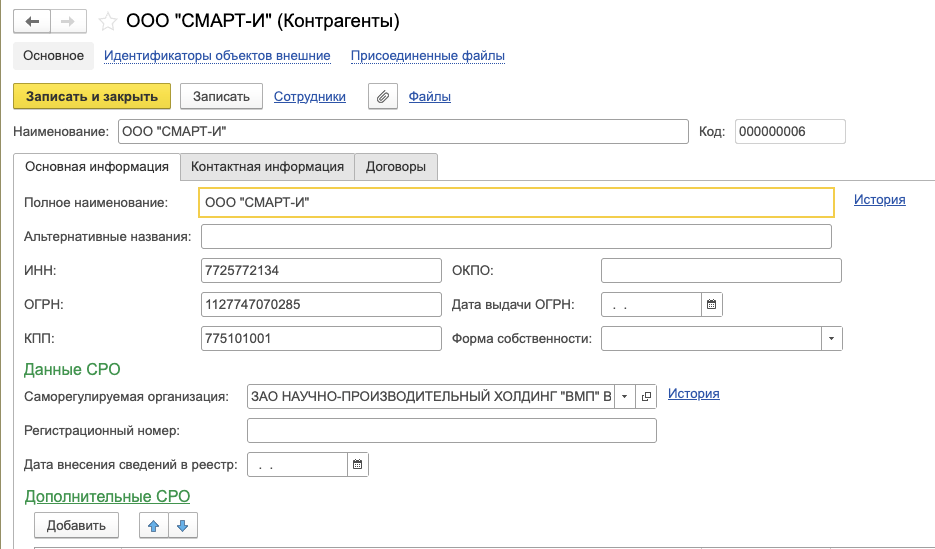This screenshot has height=549, width=935.
Task: Go forward with the right arrow button
Action: 68,22
